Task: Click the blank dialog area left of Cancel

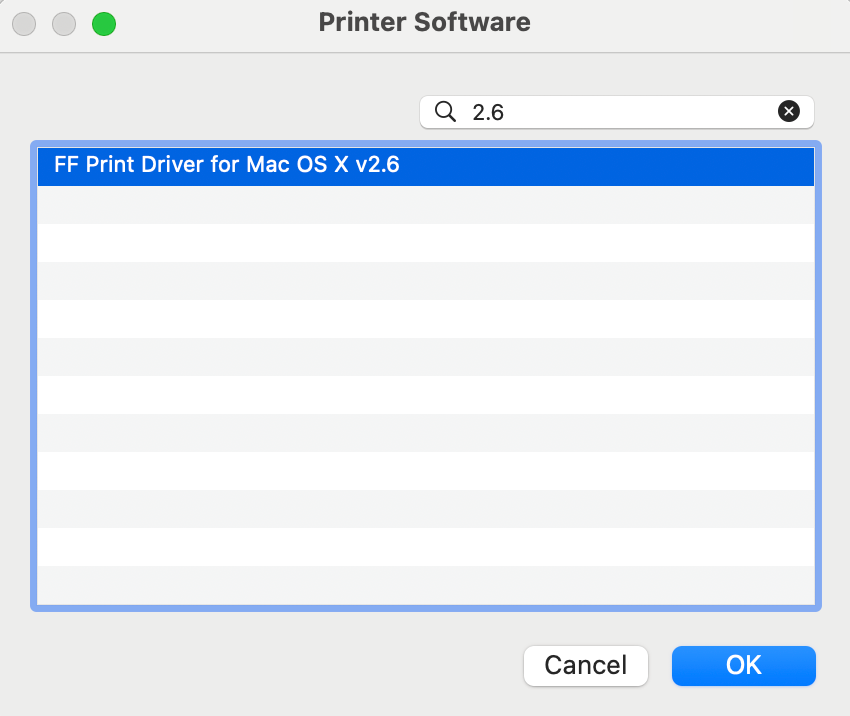Action: 271,666
